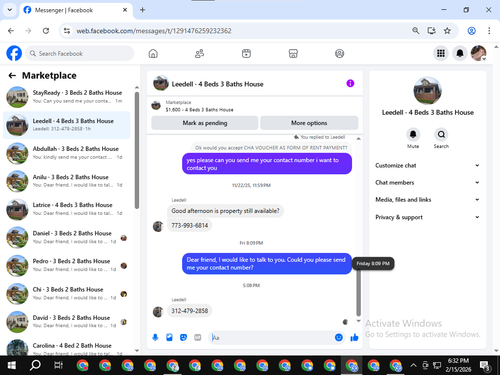Bookmark this page star icon
The width and height of the screenshot is (500, 375).
point(447,31)
